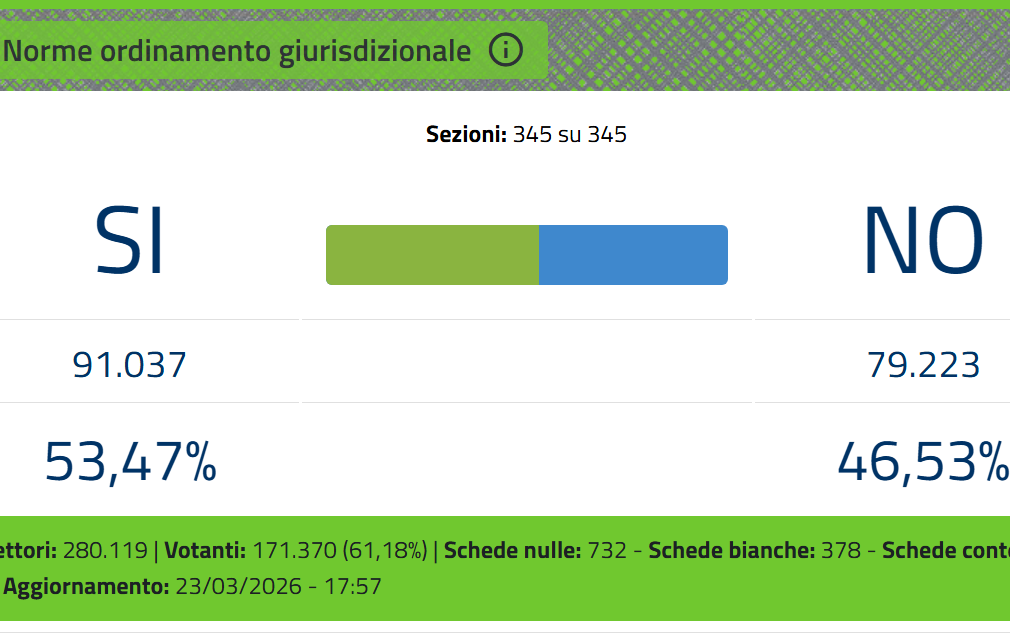This screenshot has height=633, width=1010.
Task: Click the NO vote count 79.223
Action: pyautogui.click(x=923, y=365)
